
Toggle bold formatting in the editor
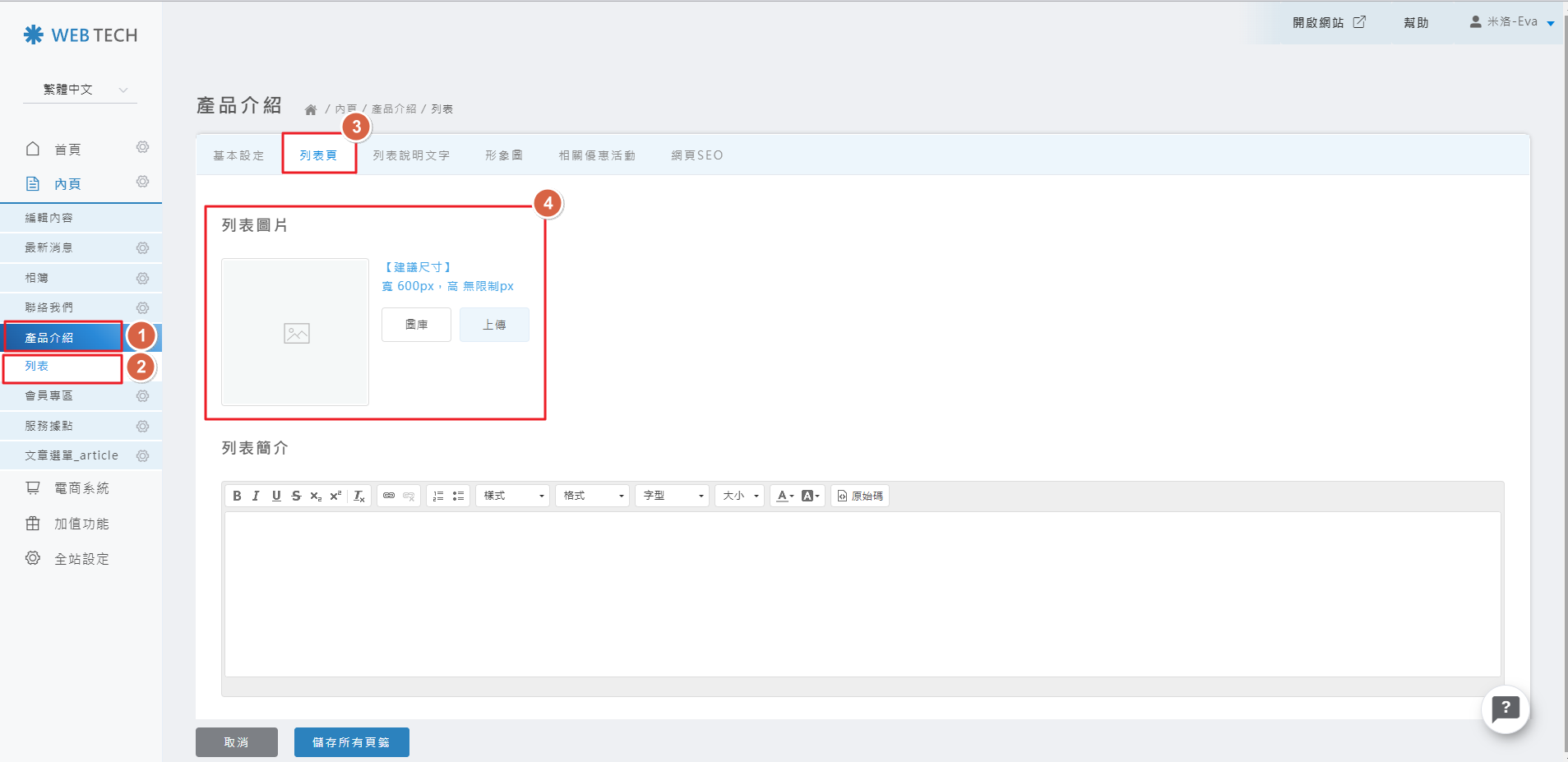[237, 496]
